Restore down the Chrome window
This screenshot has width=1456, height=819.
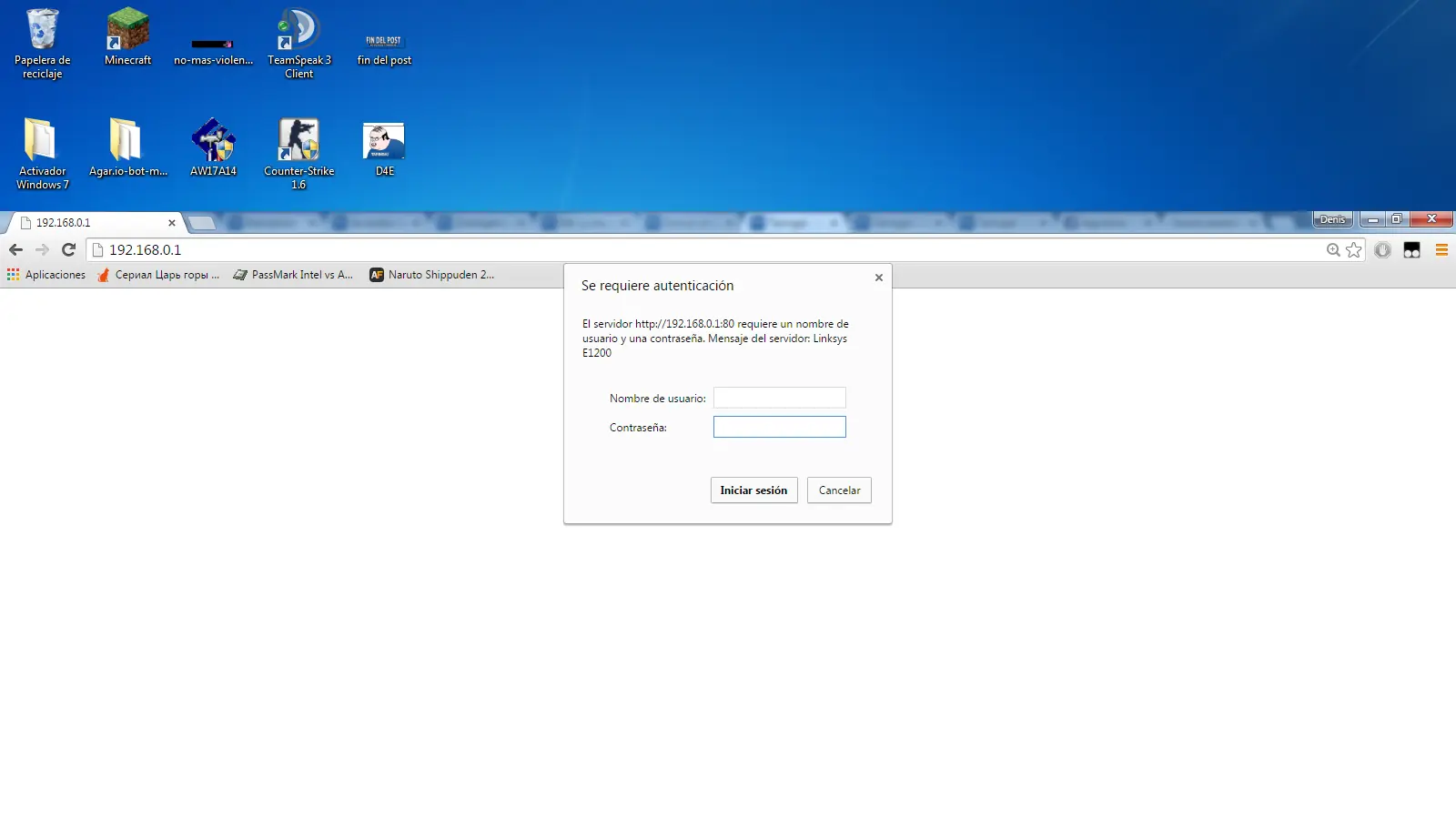[1397, 219]
